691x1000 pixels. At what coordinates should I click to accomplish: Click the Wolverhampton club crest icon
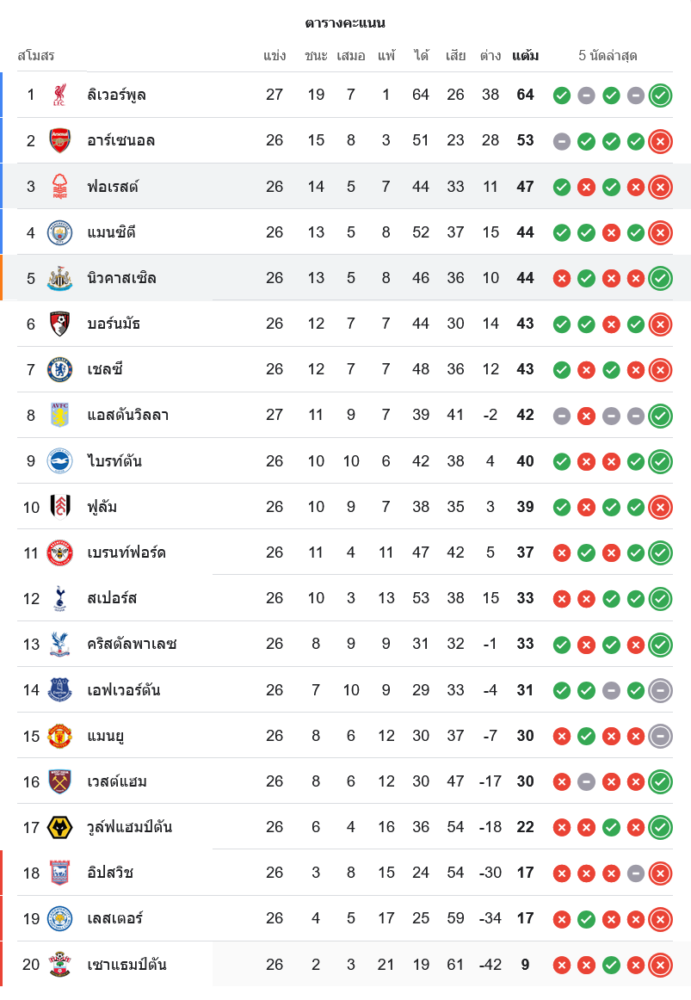point(59,827)
